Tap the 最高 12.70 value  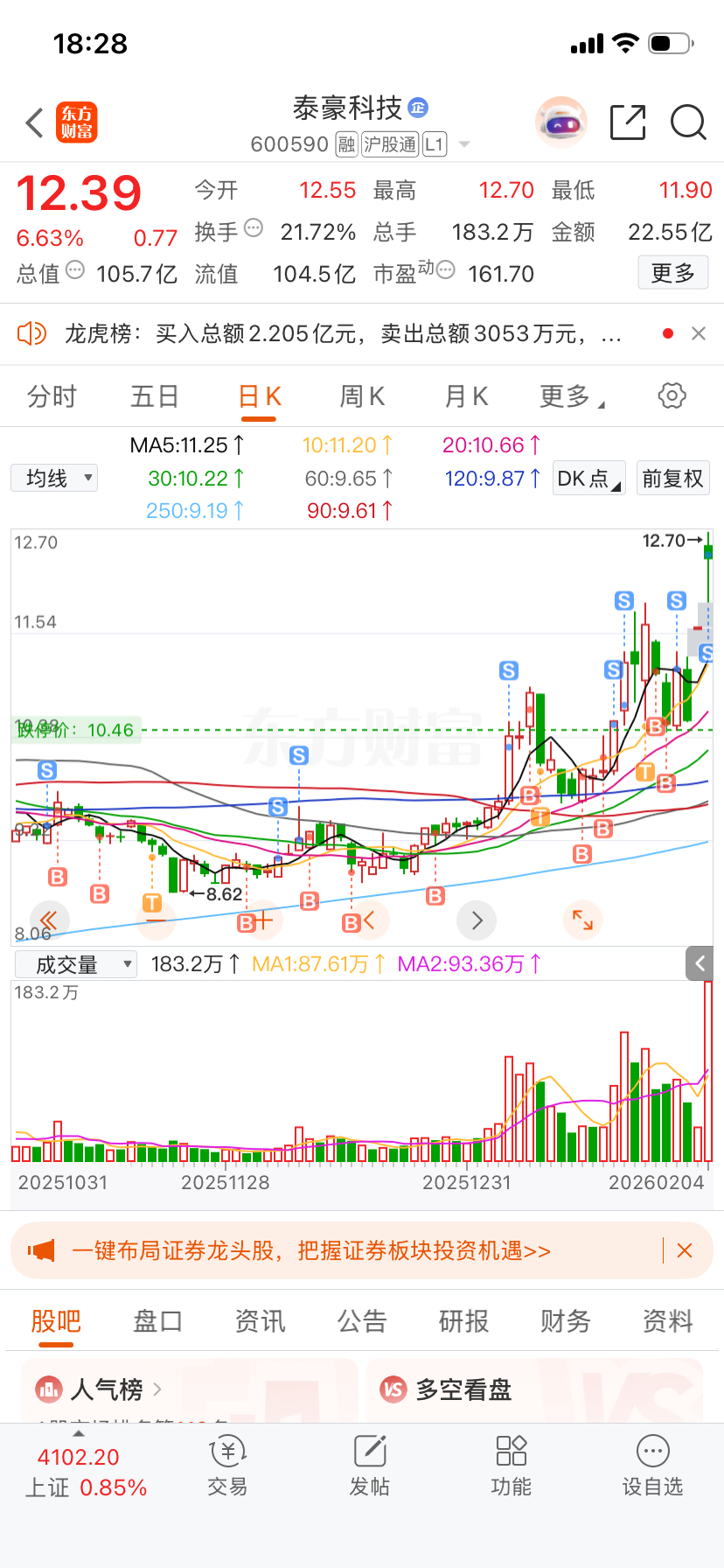[506, 190]
